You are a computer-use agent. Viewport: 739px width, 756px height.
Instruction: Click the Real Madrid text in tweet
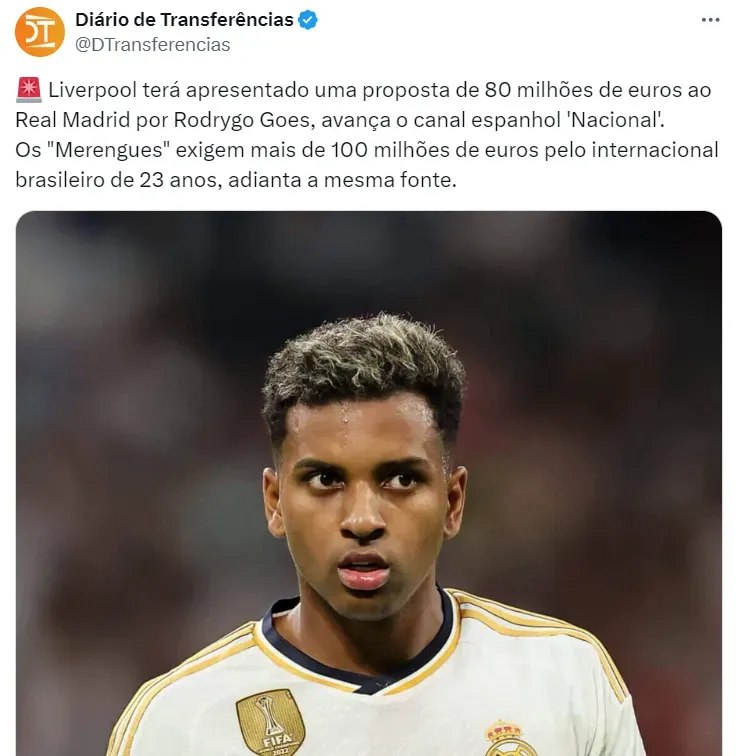[x=73, y=121]
